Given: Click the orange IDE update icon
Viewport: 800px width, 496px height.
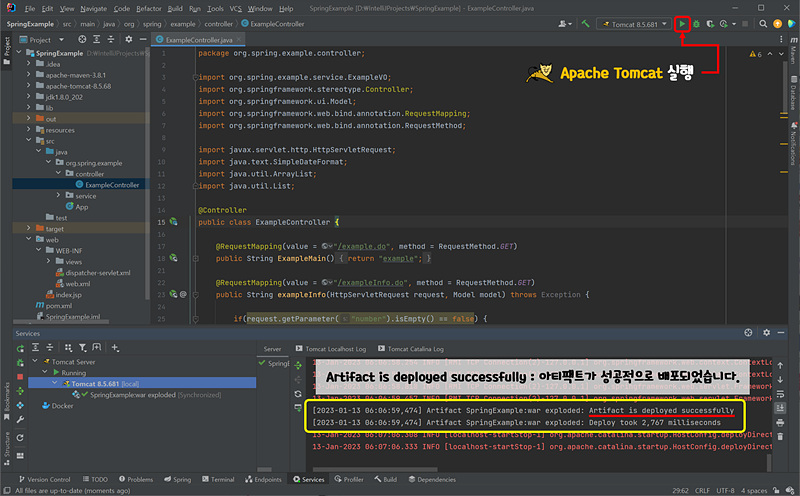Looking at the screenshot, I should (778, 24).
